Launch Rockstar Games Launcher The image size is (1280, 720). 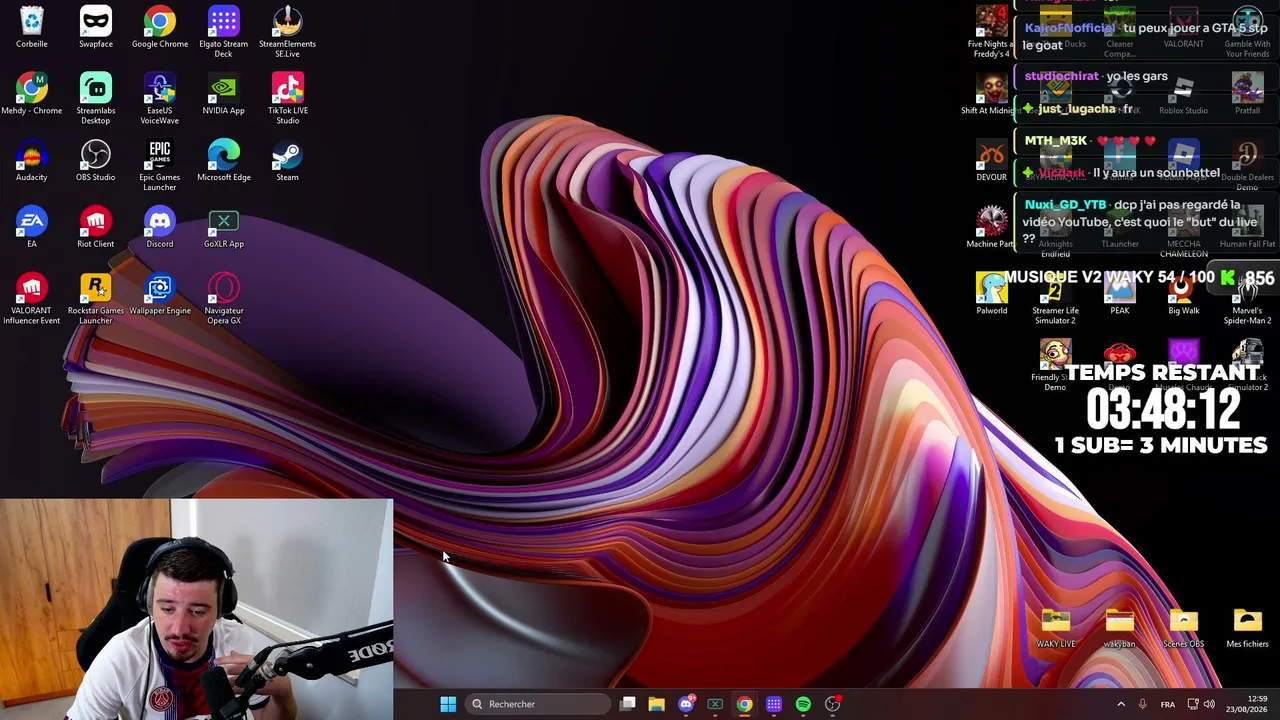96,299
